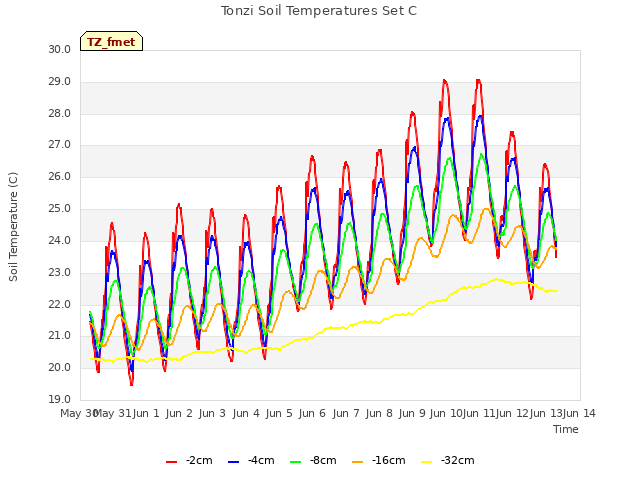
Task: Click the 30.0 y-axis tick label
Action: pos(60,49)
